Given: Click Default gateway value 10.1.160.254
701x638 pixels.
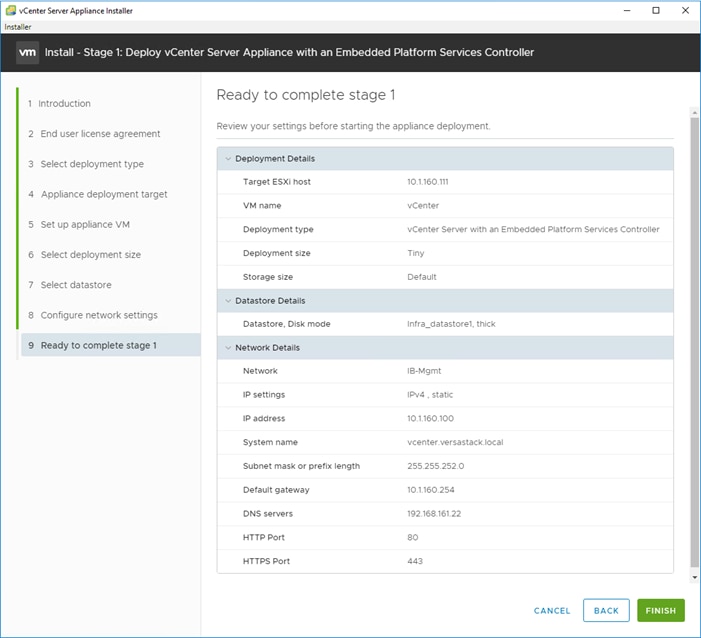Looking at the screenshot, I should point(431,490).
